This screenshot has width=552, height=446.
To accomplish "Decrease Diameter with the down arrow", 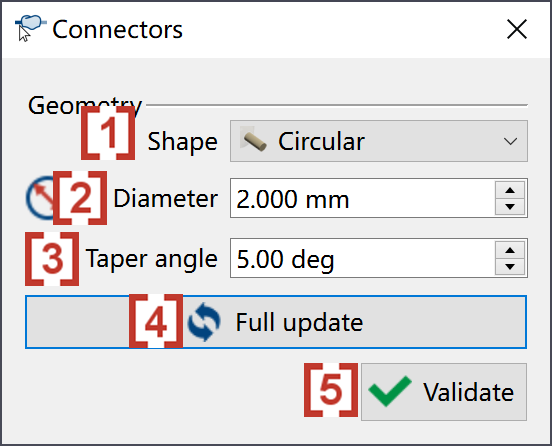I will [510, 207].
